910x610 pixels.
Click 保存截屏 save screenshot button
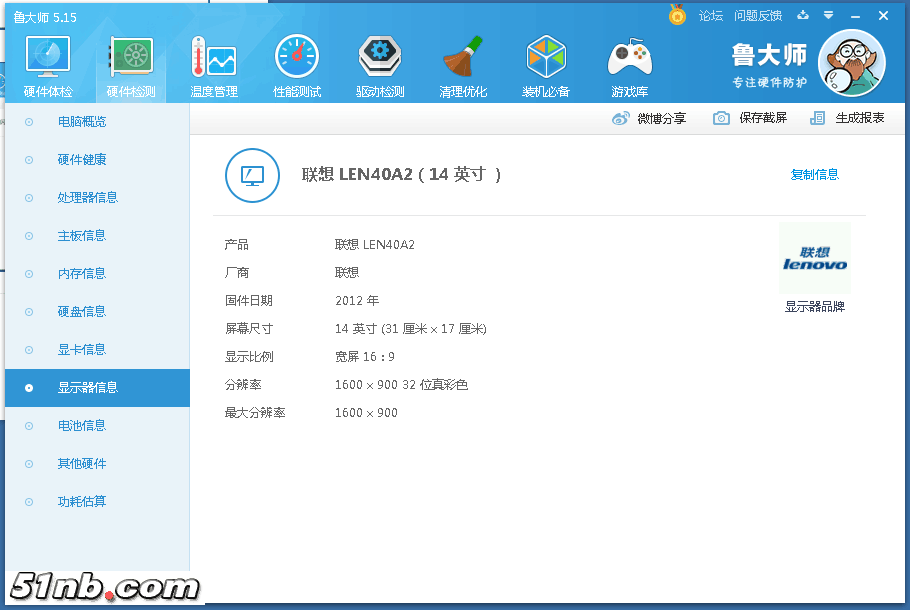point(763,118)
